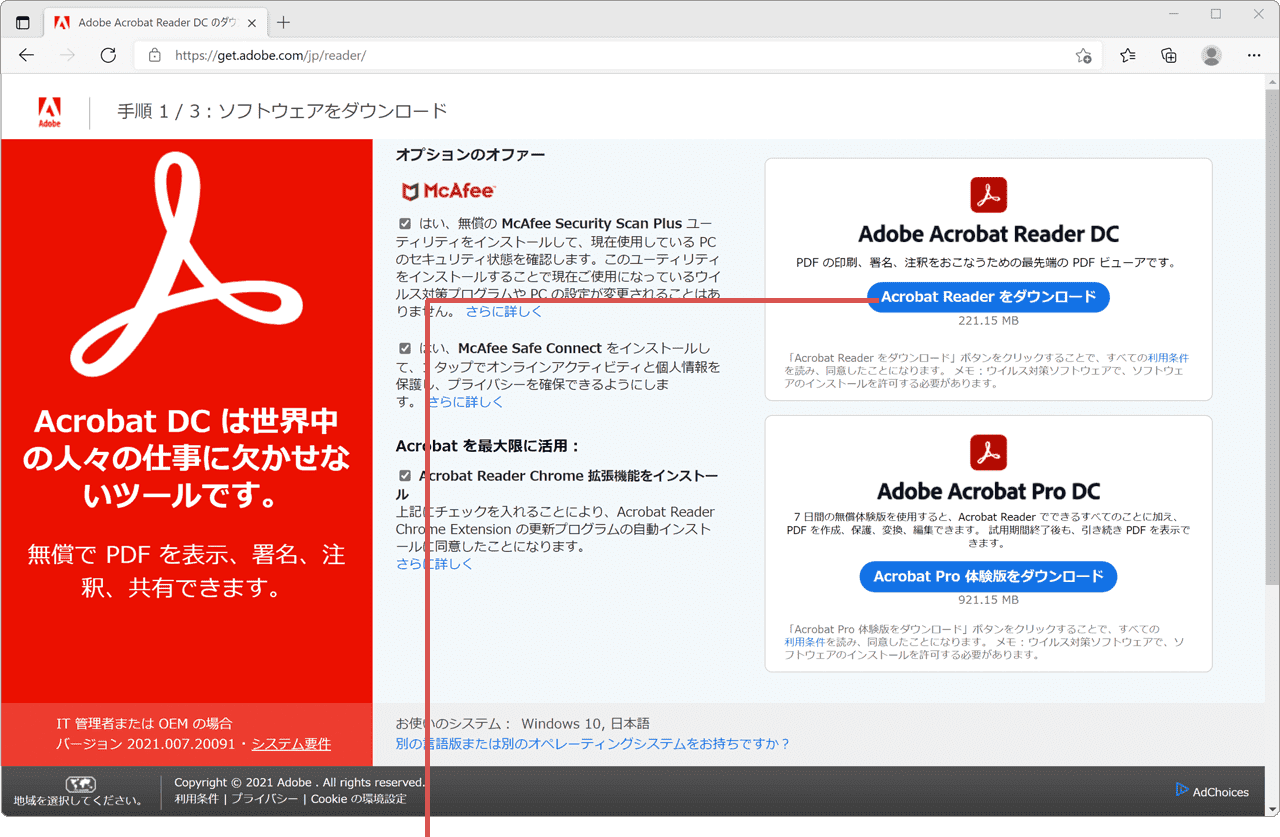The width and height of the screenshot is (1280, 837).
Task: Add this page to favorites star icon
Action: tap(1083, 55)
